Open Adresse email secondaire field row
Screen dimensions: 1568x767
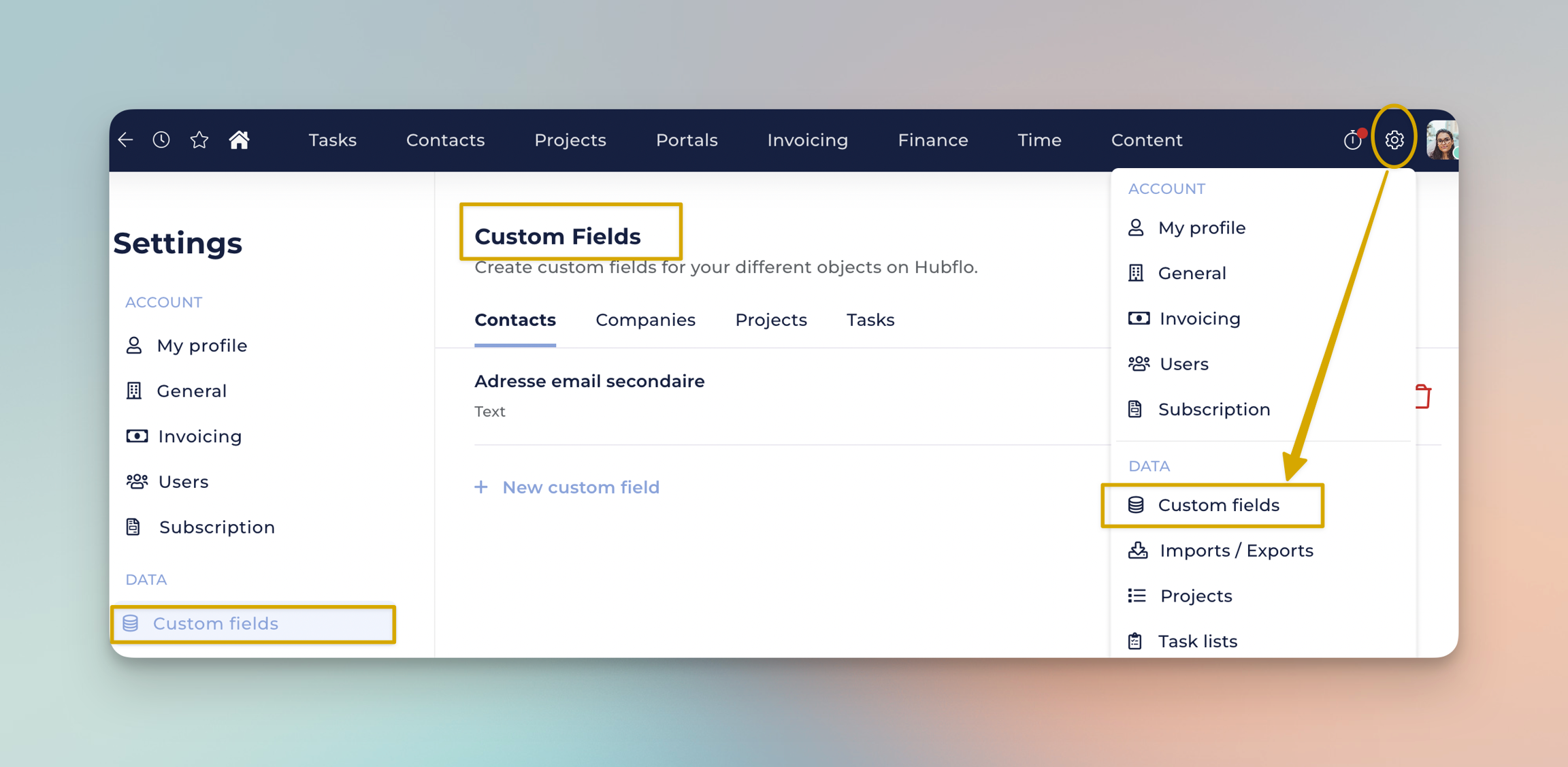(589, 382)
